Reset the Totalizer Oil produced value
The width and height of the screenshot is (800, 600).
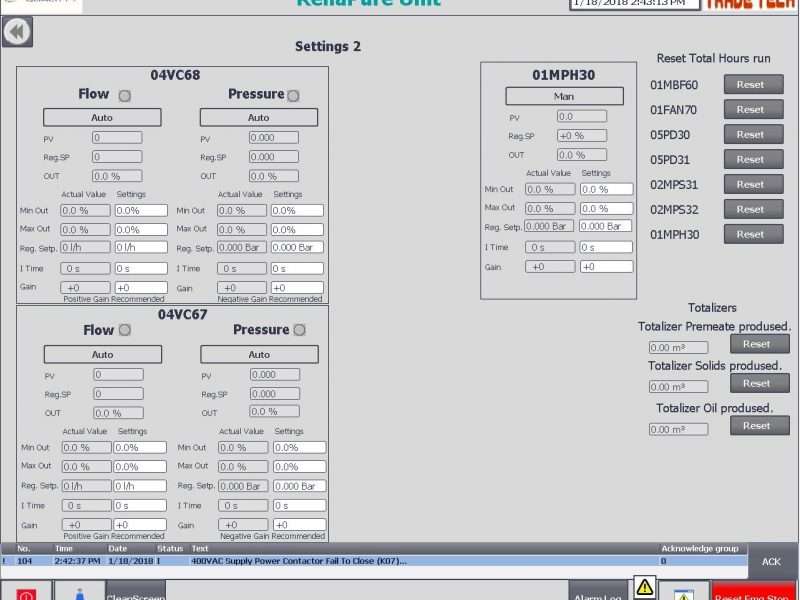click(758, 425)
